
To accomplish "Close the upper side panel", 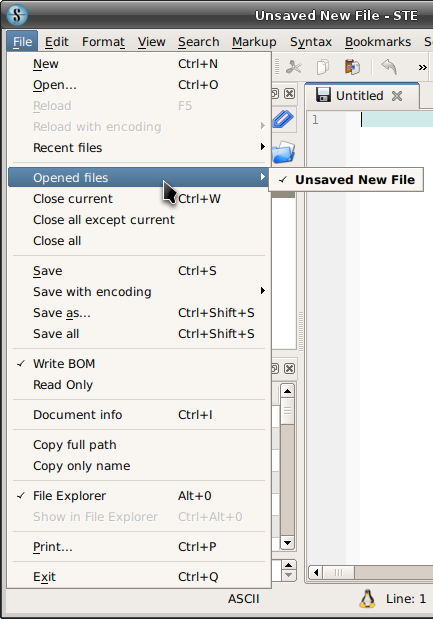I will point(289,94).
